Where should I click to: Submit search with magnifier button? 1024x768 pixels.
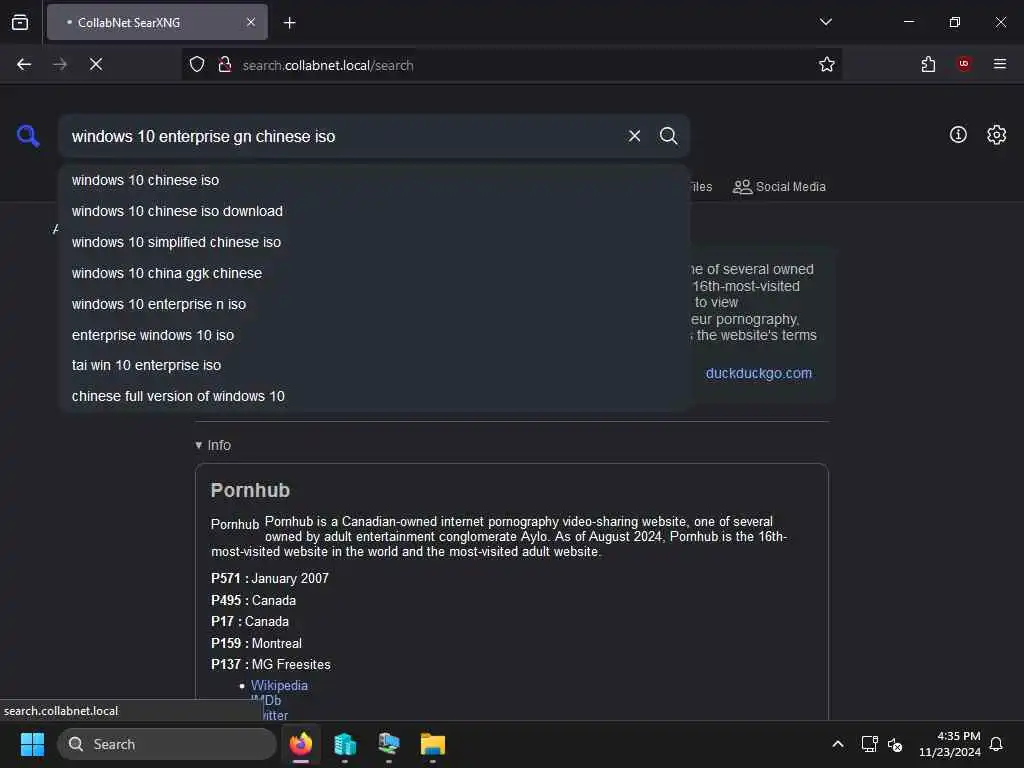pos(668,136)
